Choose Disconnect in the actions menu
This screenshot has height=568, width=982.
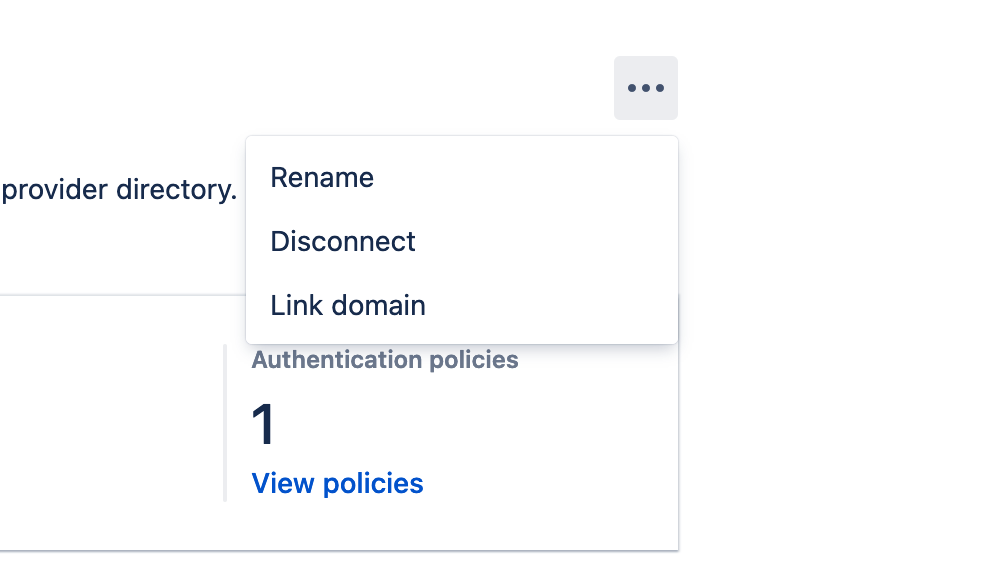[343, 241]
